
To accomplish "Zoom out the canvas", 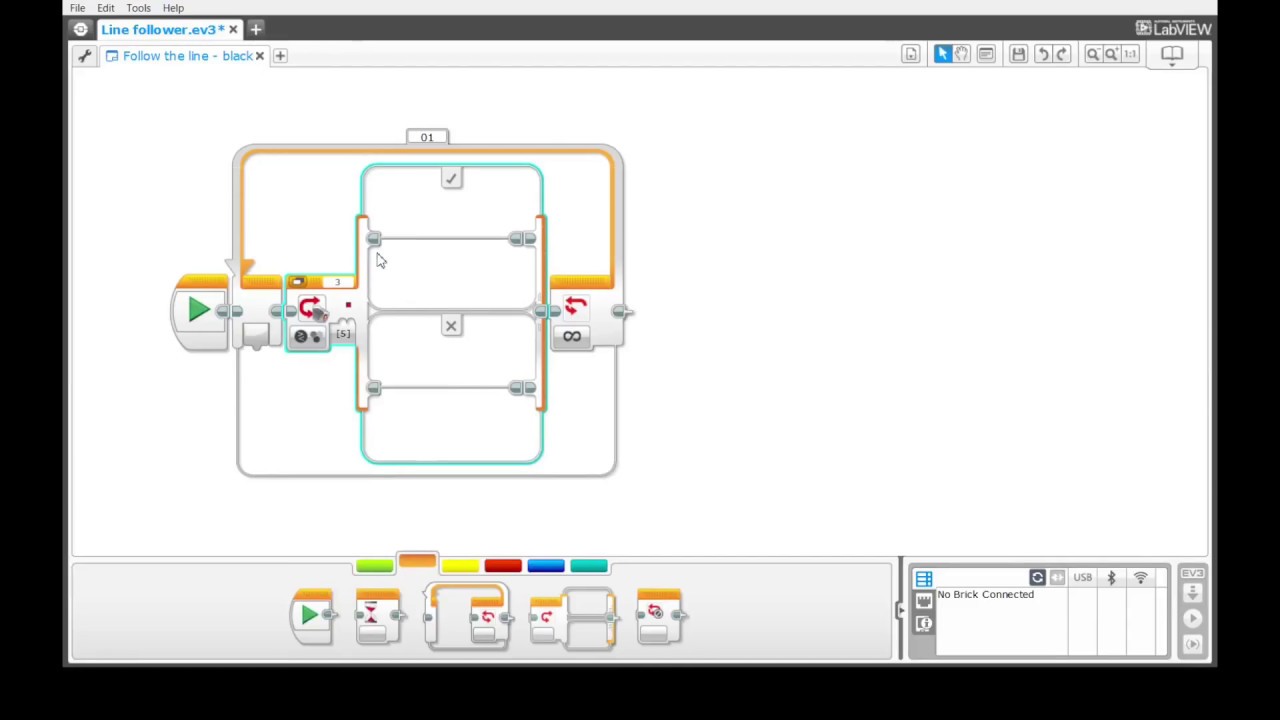I will [1093, 54].
